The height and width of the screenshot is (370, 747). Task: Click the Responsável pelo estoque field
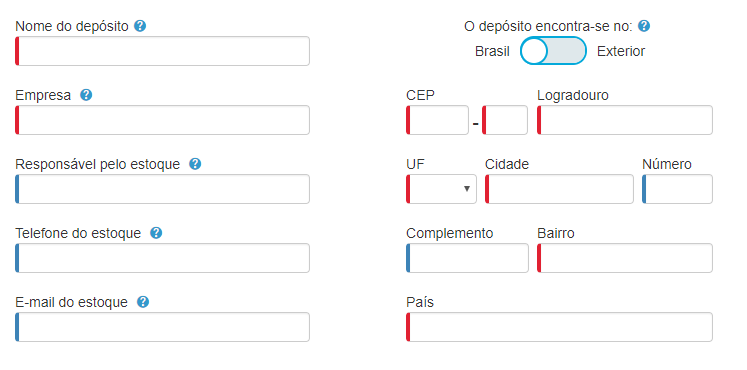(162, 189)
